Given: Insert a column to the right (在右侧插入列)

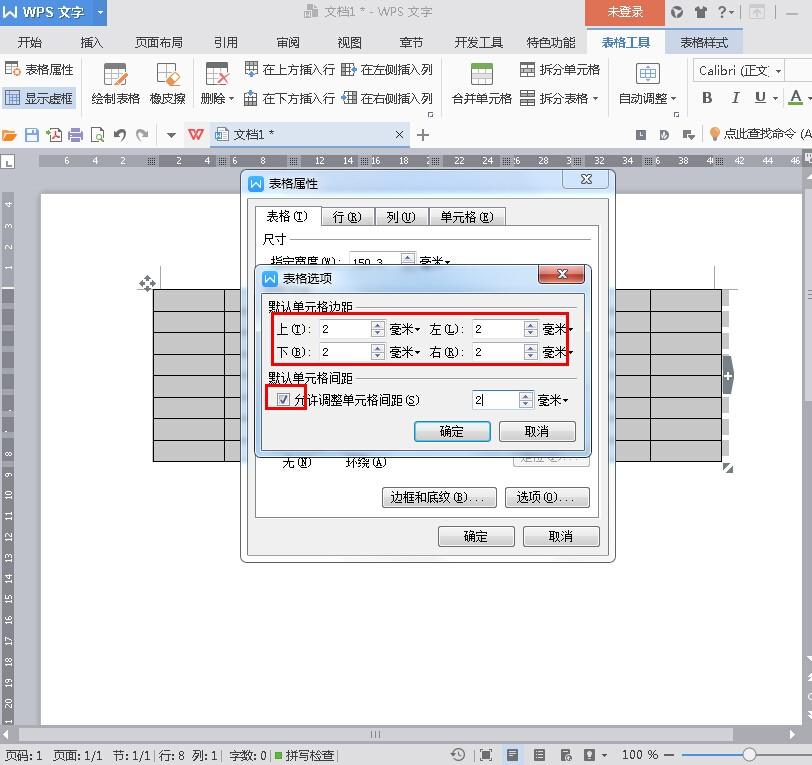Looking at the screenshot, I should (x=387, y=98).
